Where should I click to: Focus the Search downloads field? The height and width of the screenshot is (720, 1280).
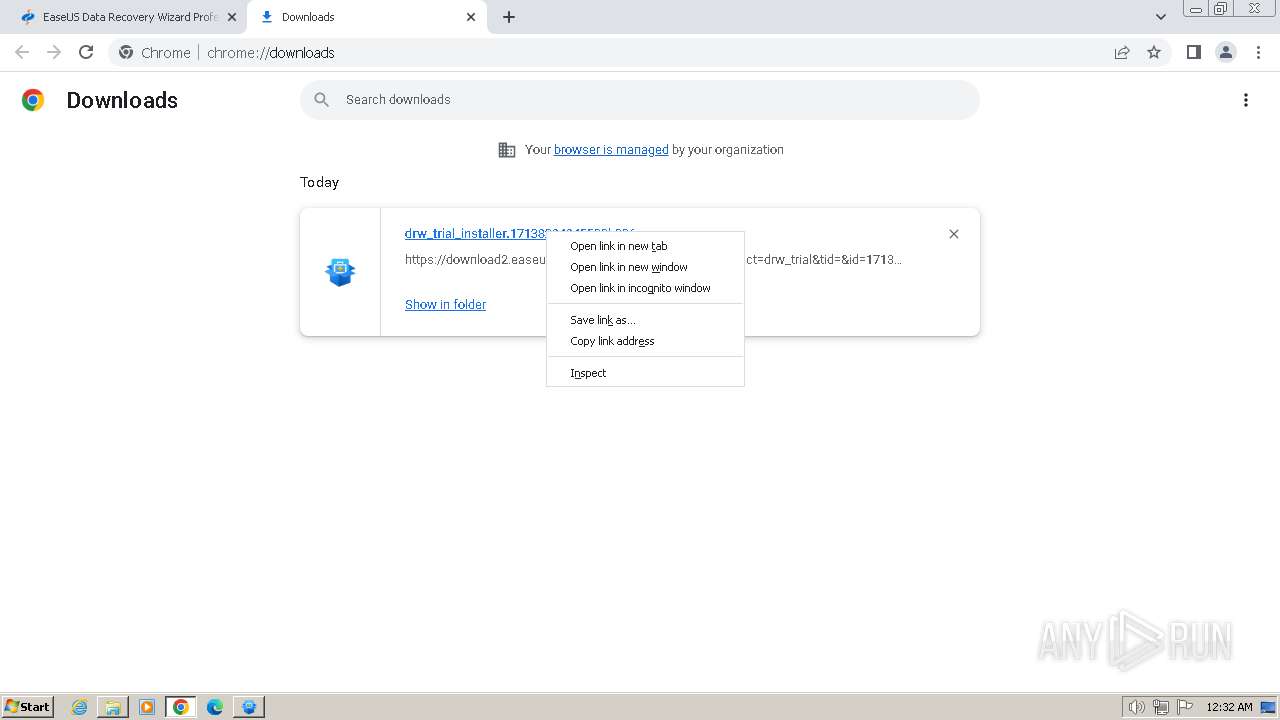640,100
